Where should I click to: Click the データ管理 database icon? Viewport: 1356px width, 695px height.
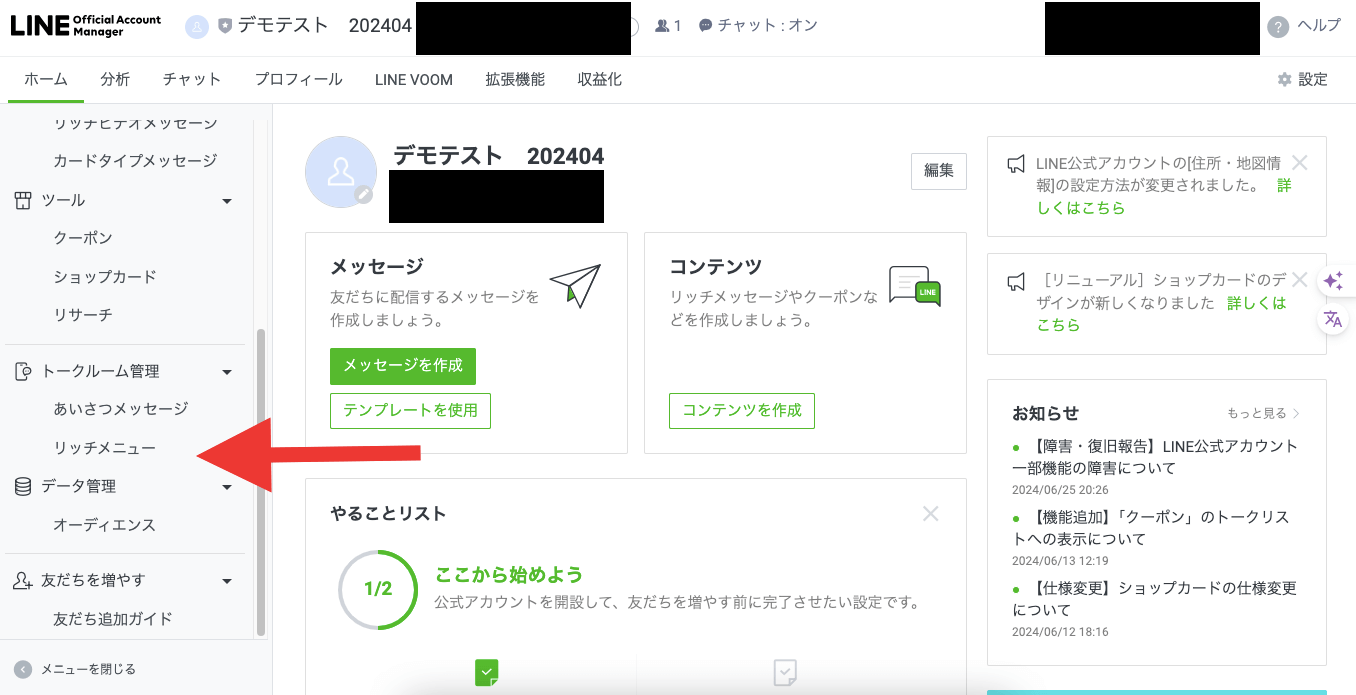coord(23,486)
